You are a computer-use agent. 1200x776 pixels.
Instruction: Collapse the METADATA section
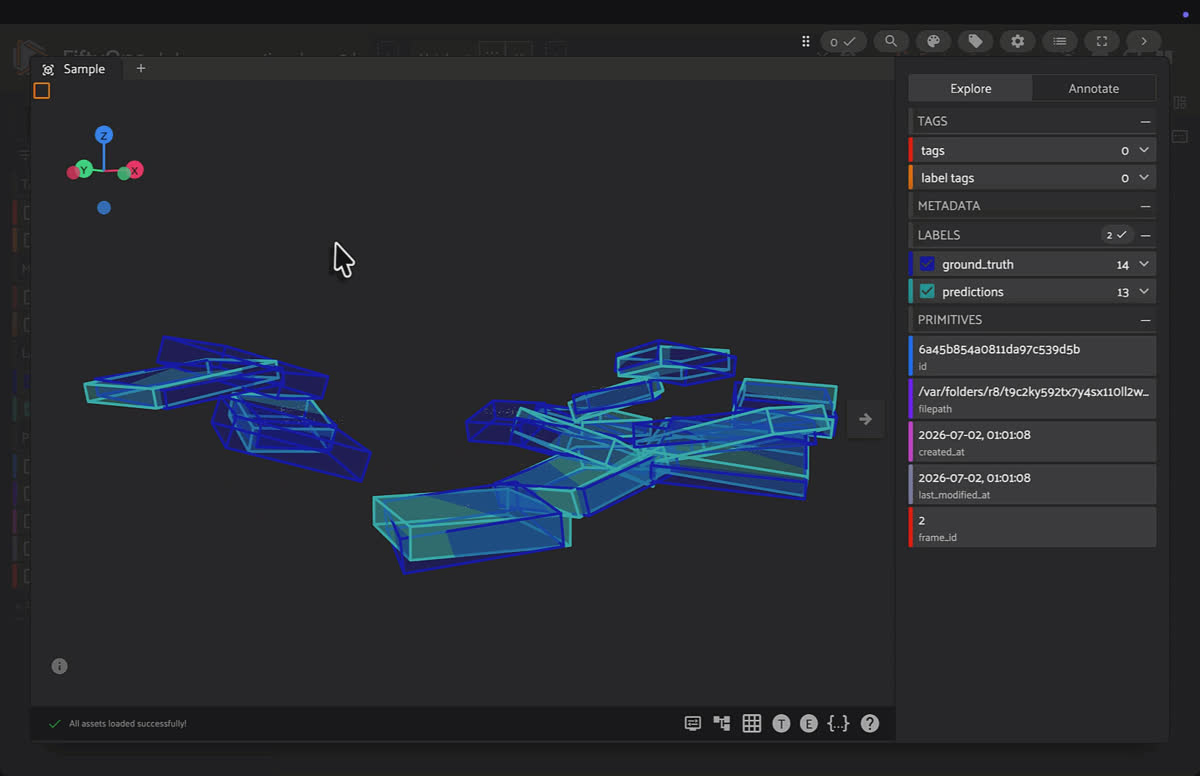point(1145,206)
